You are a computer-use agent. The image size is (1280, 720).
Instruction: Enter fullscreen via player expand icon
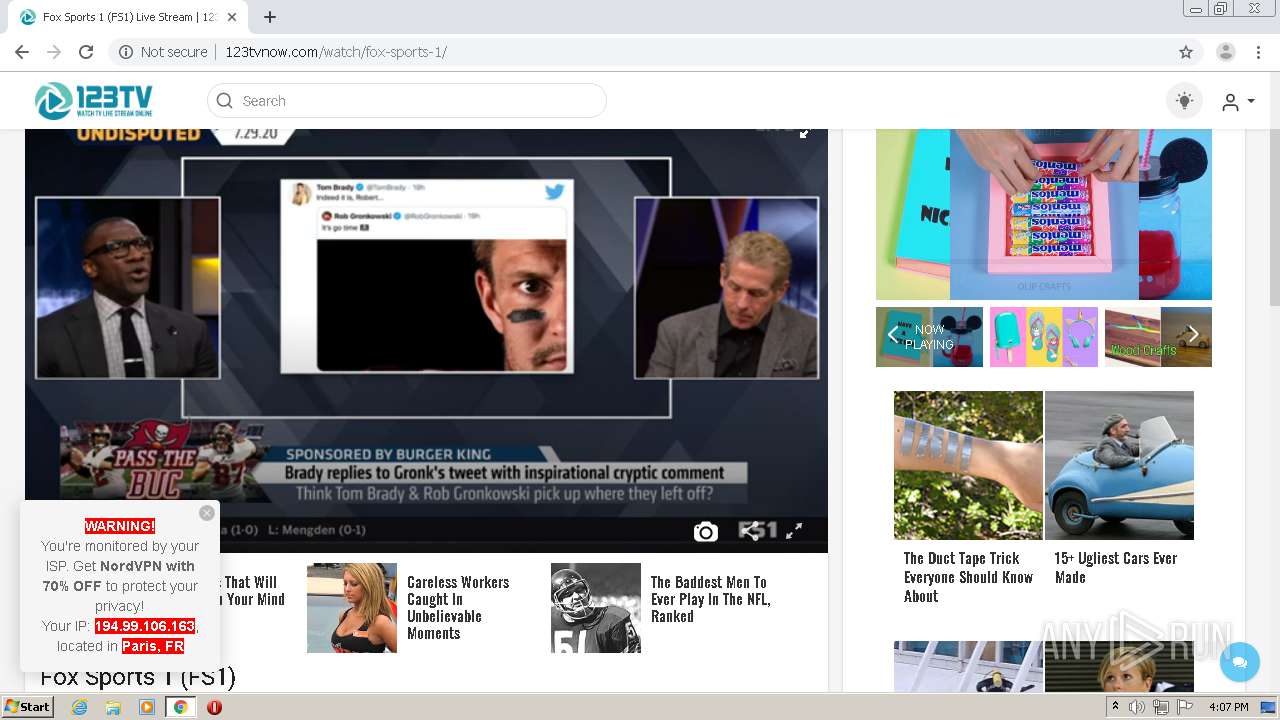[794, 531]
